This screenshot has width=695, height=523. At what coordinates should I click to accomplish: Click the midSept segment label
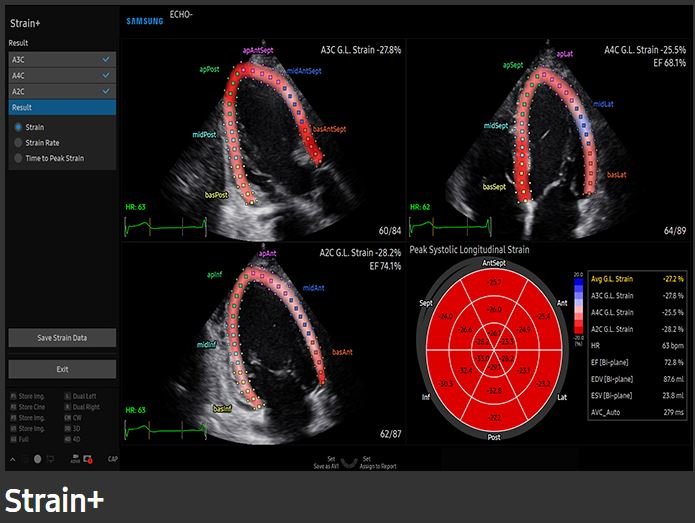click(496, 125)
